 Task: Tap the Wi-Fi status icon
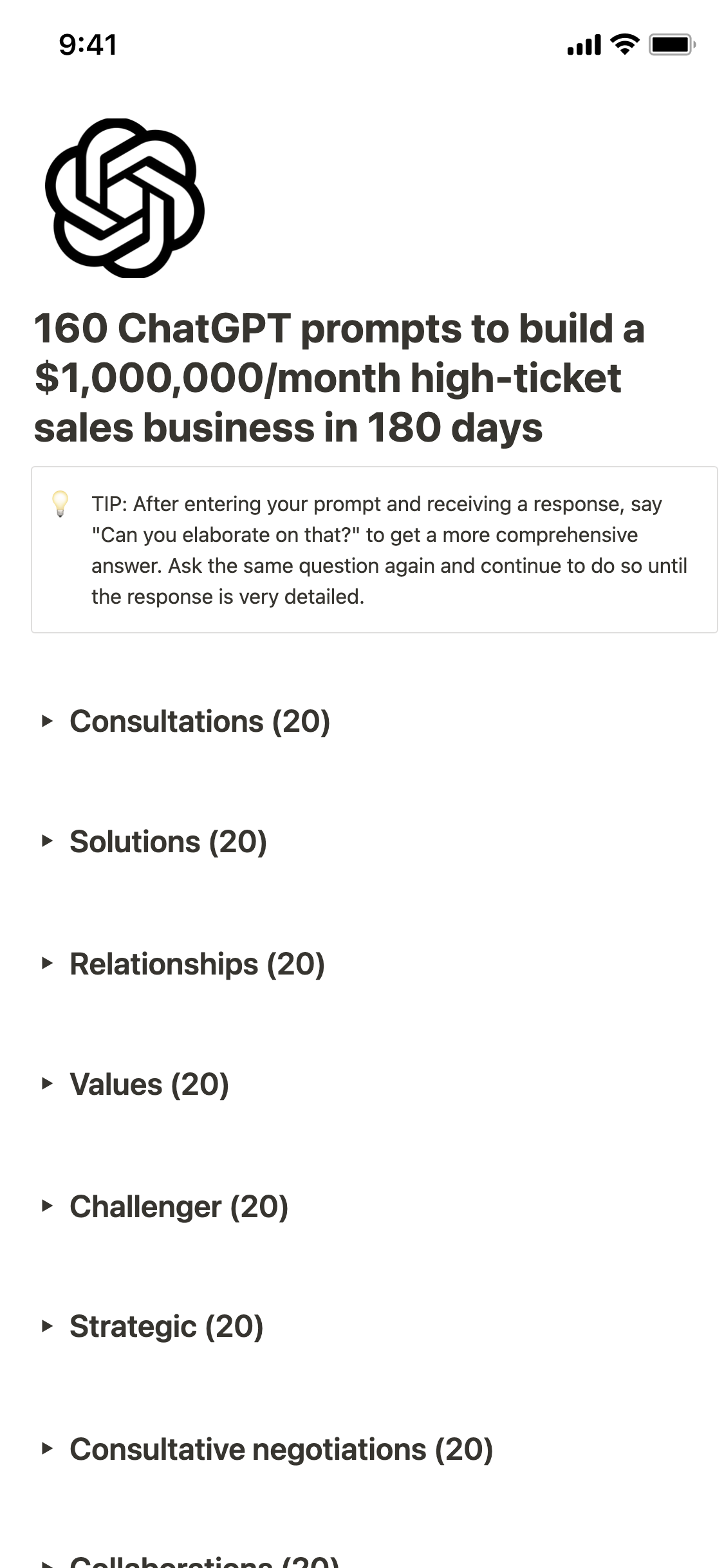[x=624, y=44]
